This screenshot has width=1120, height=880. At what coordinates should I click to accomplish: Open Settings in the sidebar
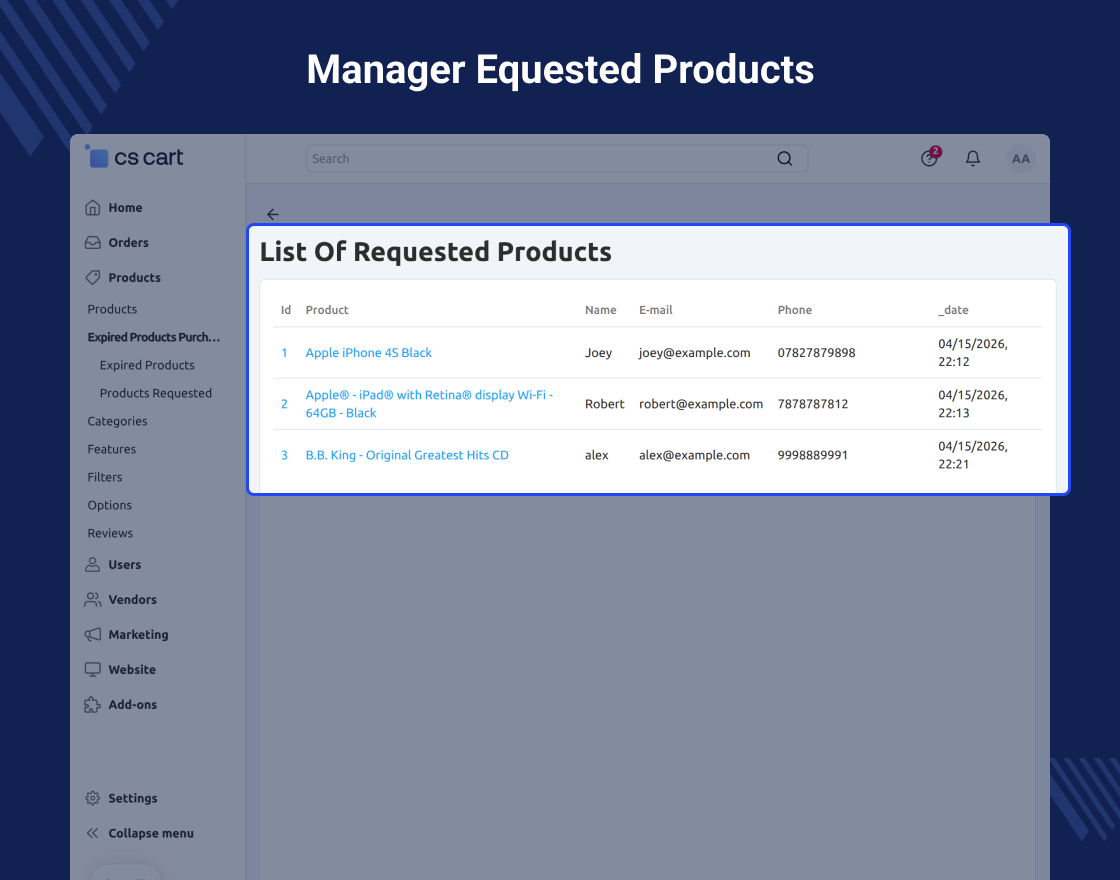(133, 799)
